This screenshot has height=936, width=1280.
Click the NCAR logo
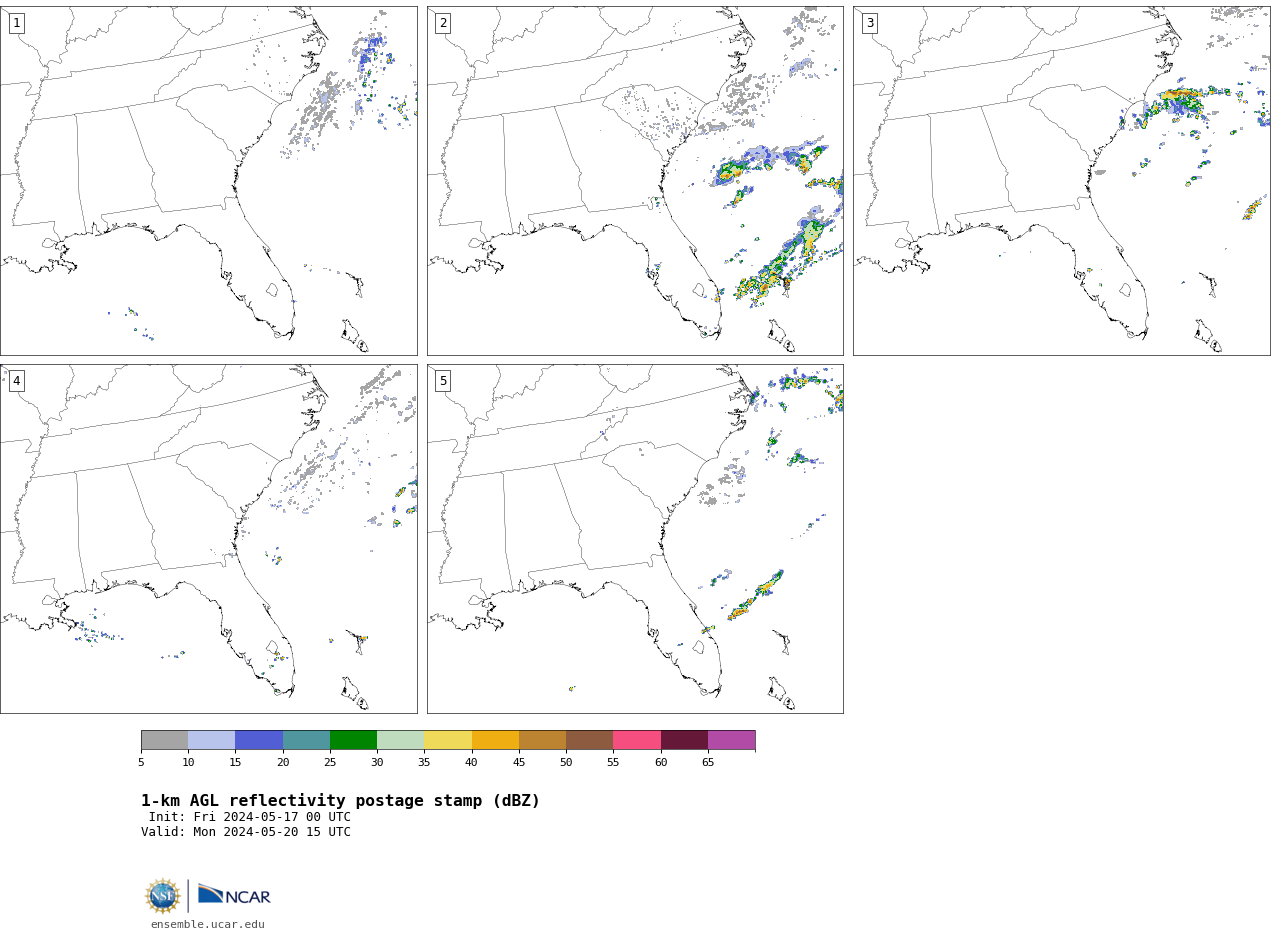pyautogui.click(x=234, y=895)
